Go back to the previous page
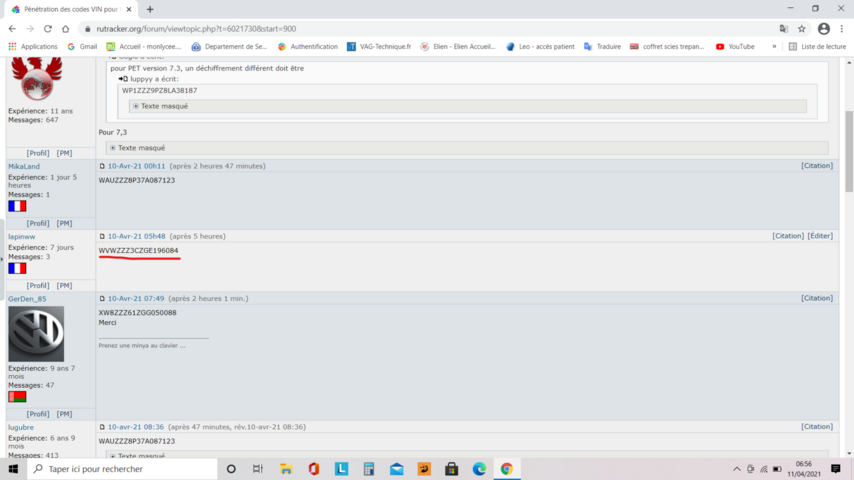Viewport: 854px width, 480px height. 12,29
